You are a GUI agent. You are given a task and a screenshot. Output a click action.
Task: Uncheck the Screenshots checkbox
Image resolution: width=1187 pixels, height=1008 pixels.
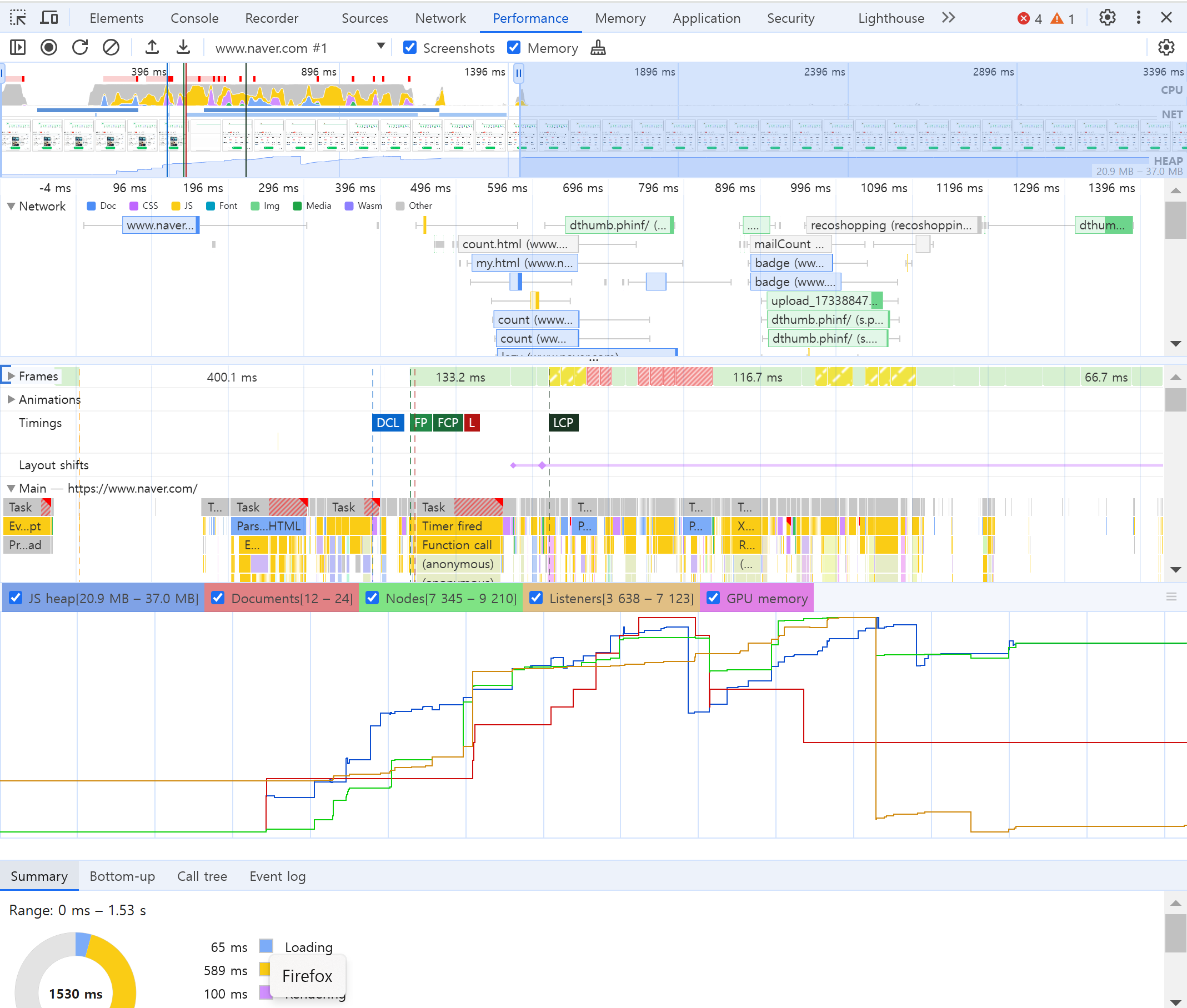(410, 47)
